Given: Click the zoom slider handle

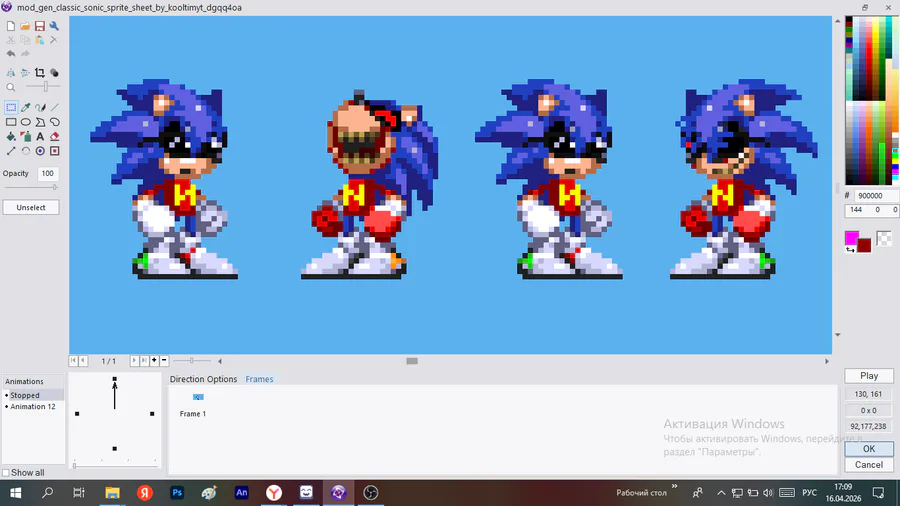Looking at the screenshot, I should tap(46, 87).
